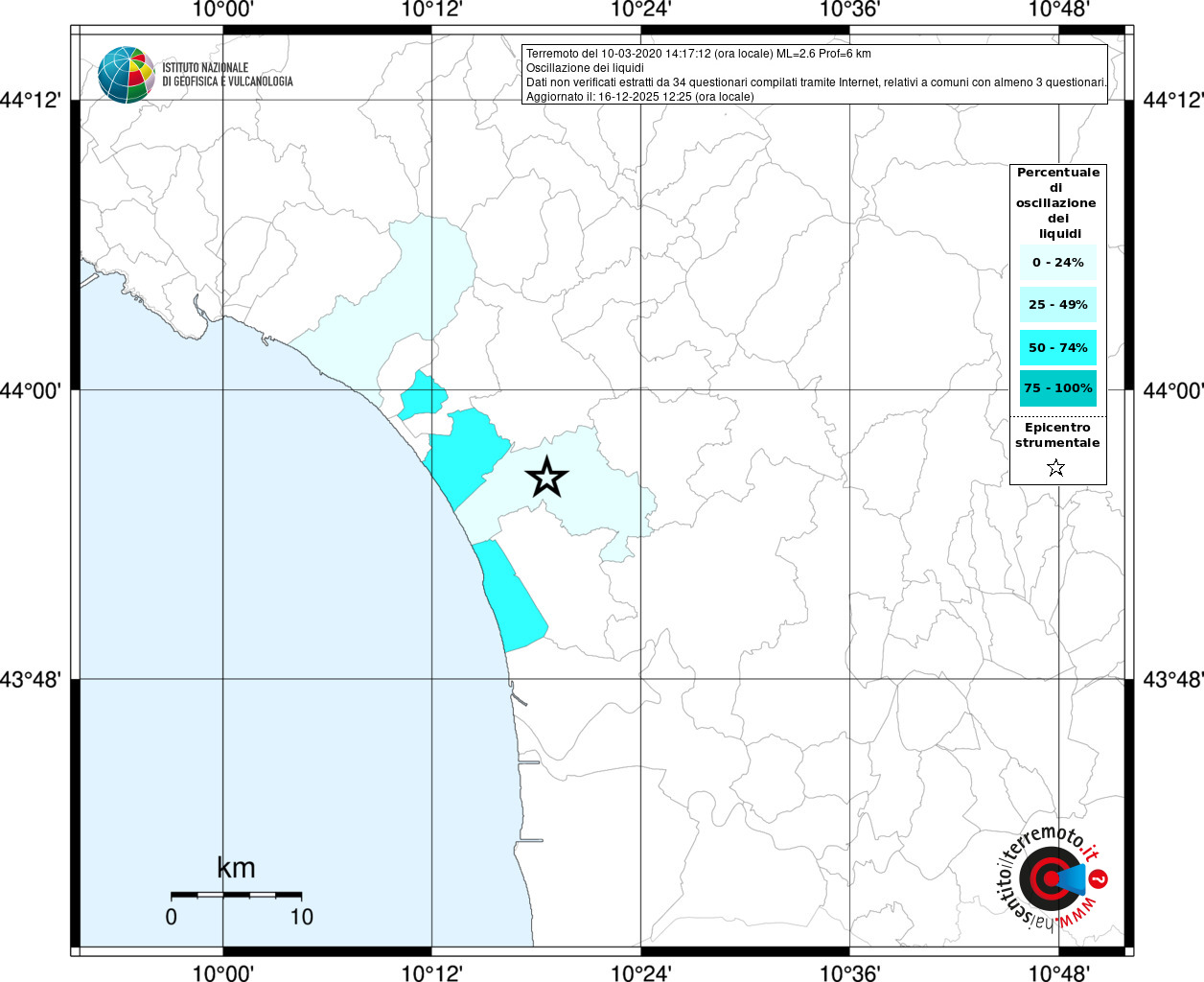Viewport: 1204px width, 982px height.
Task: Click the bottom axis label 10°12'
Action: (x=431, y=973)
